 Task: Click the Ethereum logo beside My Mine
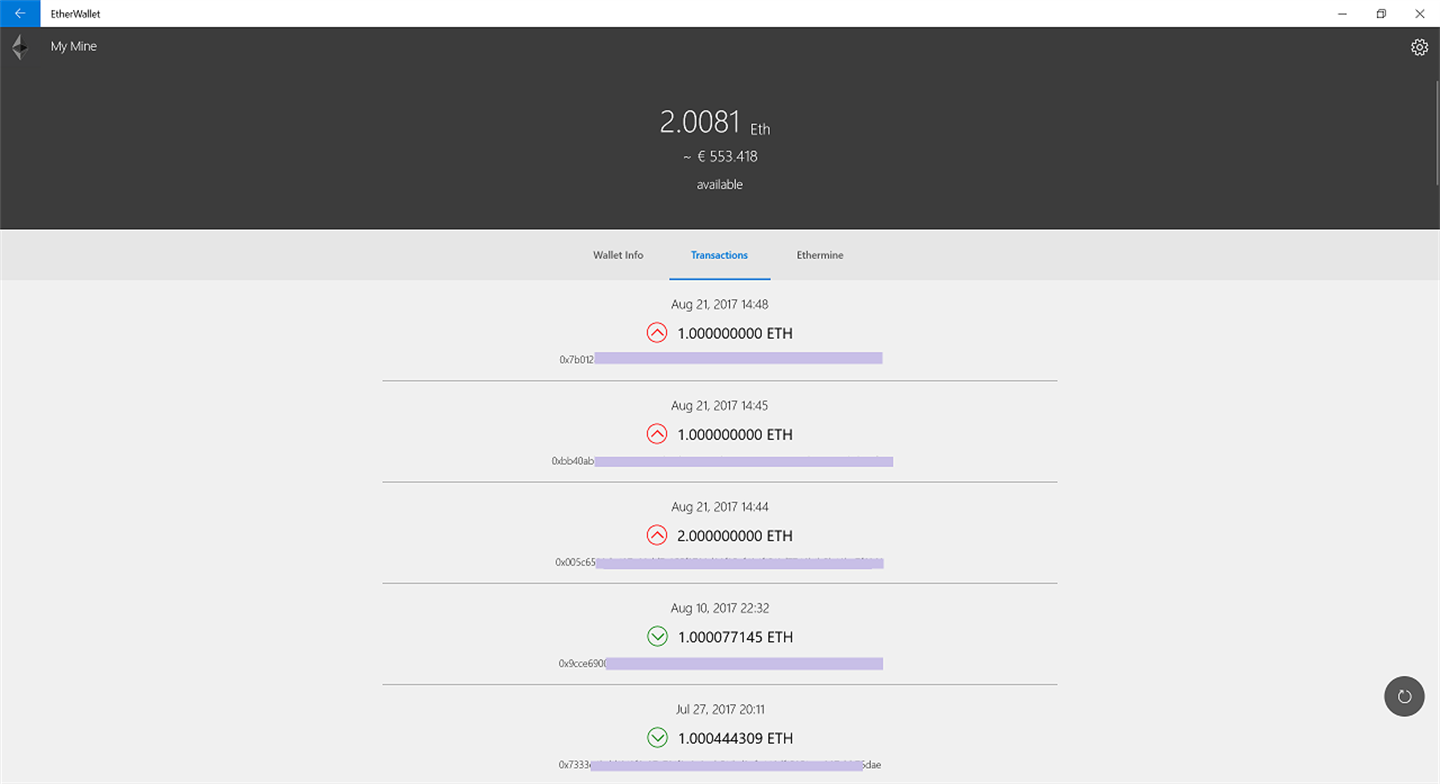point(19,47)
